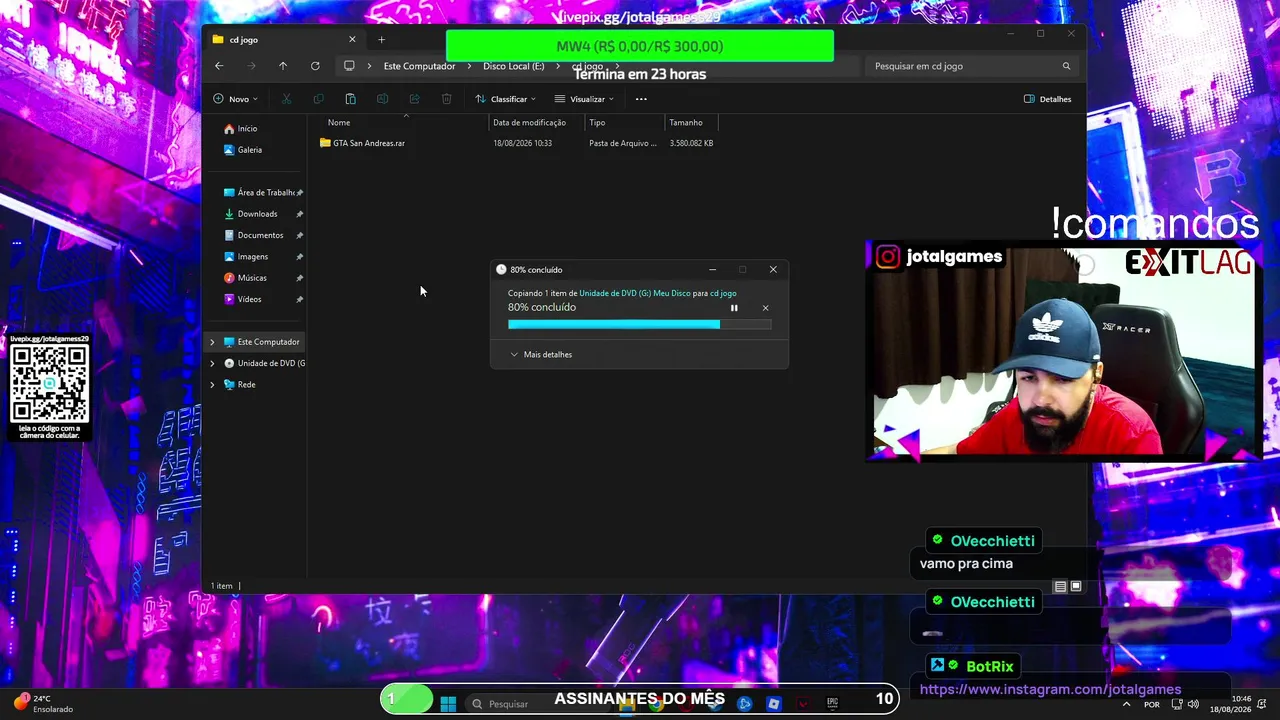Open the three-dots more options menu

pyautogui.click(x=641, y=99)
